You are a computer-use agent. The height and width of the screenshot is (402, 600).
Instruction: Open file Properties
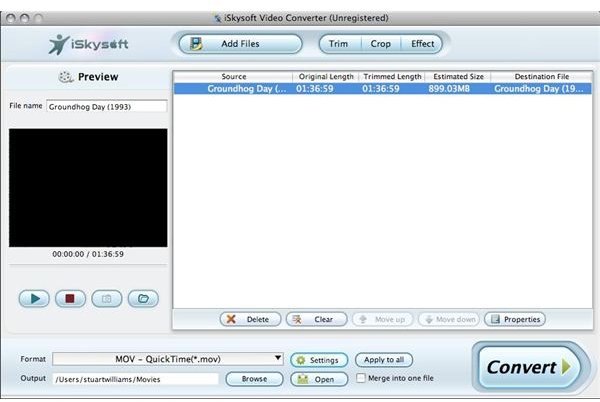pos(515,319)
